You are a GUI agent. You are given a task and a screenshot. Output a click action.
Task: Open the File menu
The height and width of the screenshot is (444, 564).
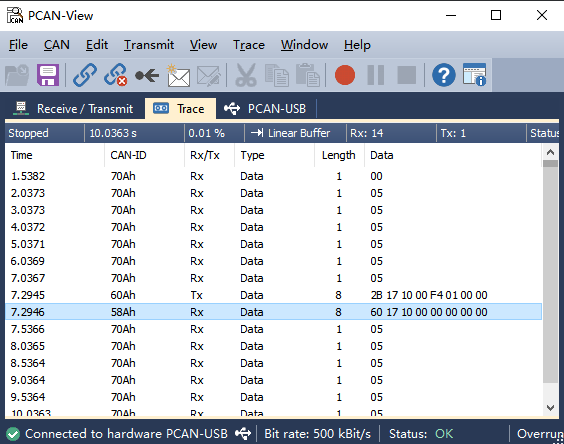18,45
